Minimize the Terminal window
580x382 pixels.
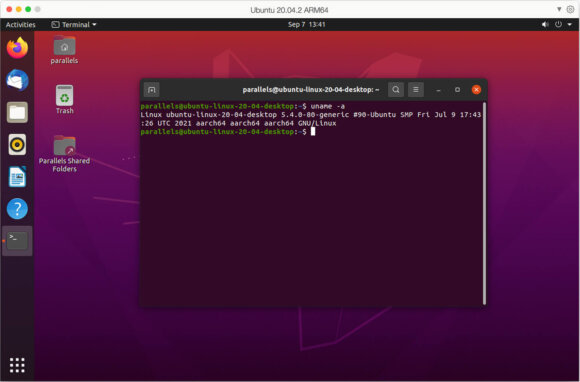coord(438,90)
